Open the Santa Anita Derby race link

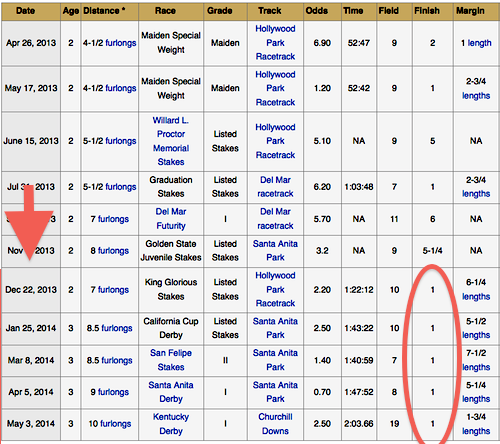(x=171, y=392)
